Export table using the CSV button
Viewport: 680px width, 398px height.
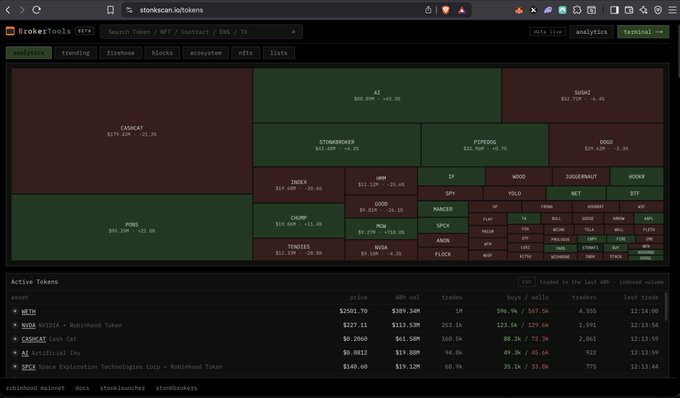tap(526, 282)
